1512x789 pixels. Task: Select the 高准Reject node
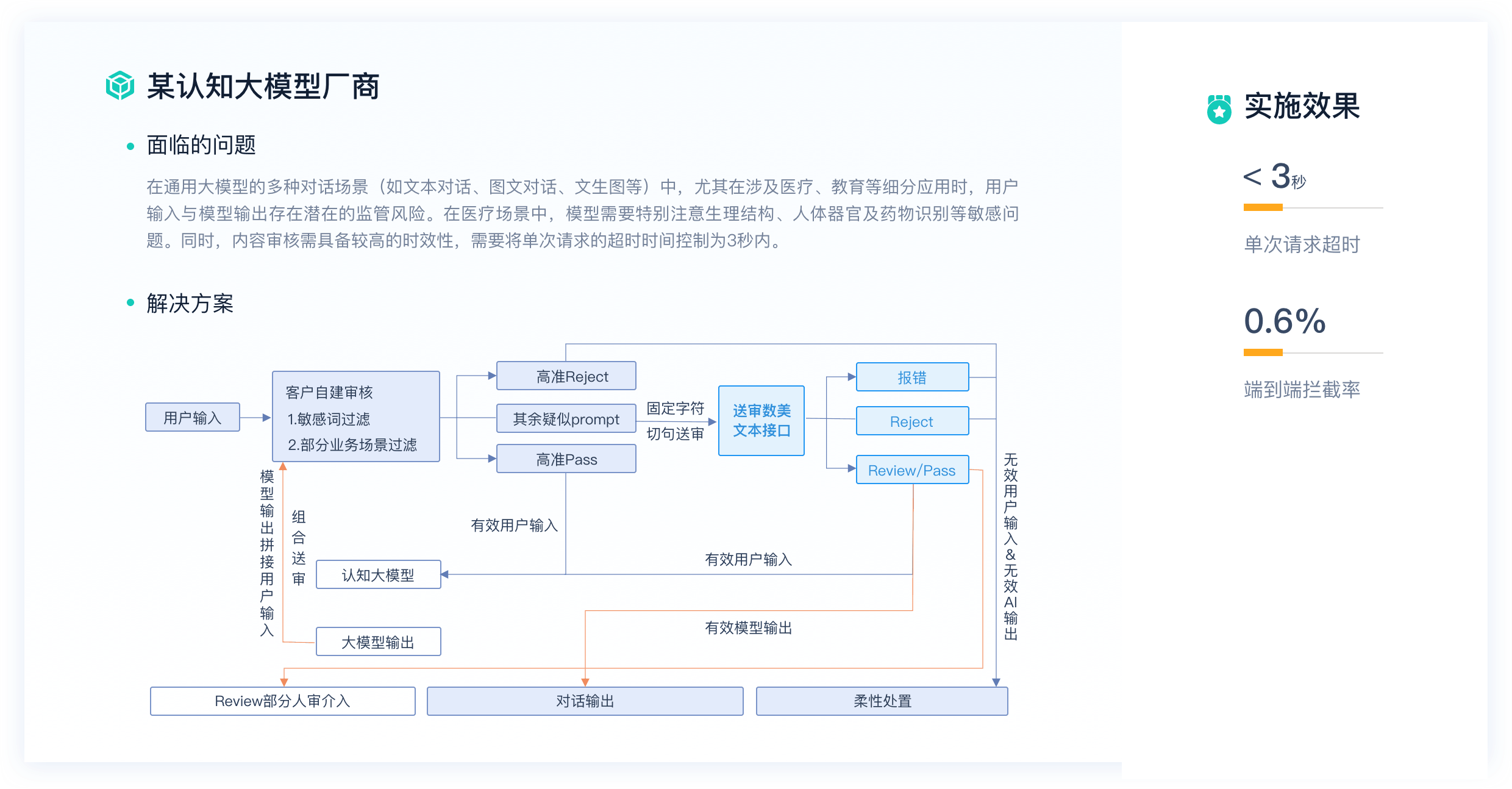point(566,376)
